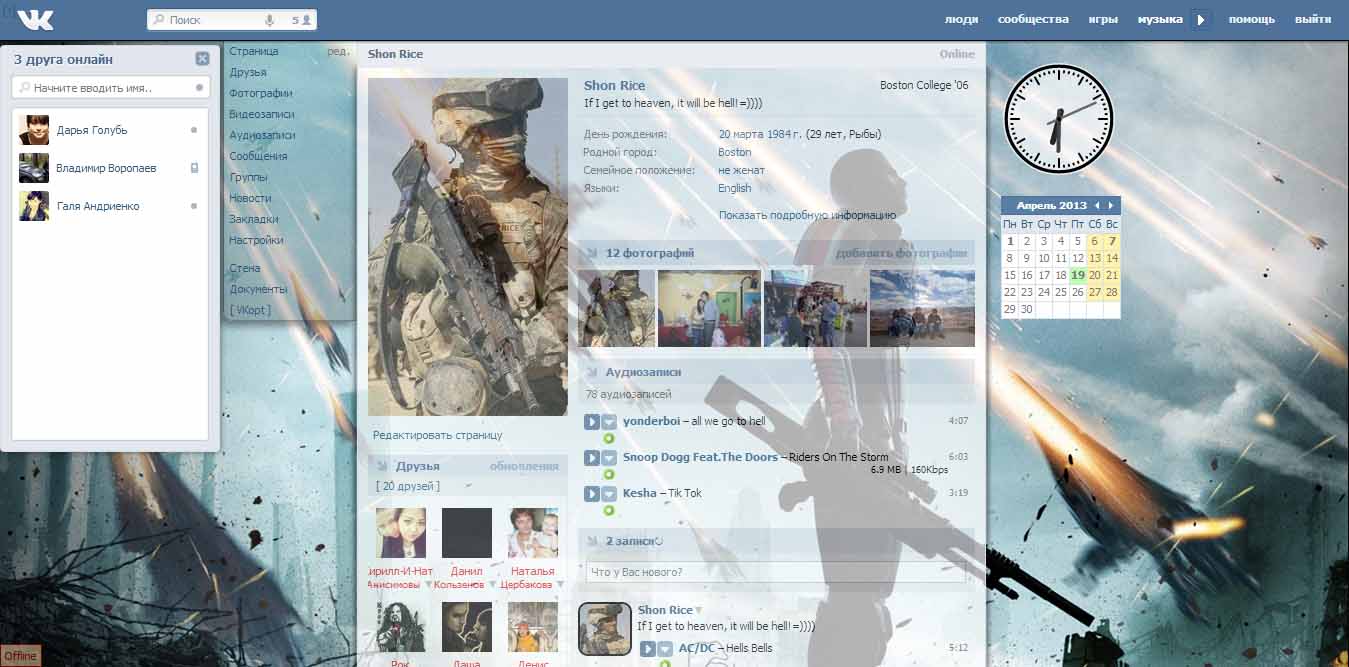Image resolution: width=1349 pixels, height=667 pixels.
Task: Collapse the 'Друзья' section header
Action: (x=381, y=466)
